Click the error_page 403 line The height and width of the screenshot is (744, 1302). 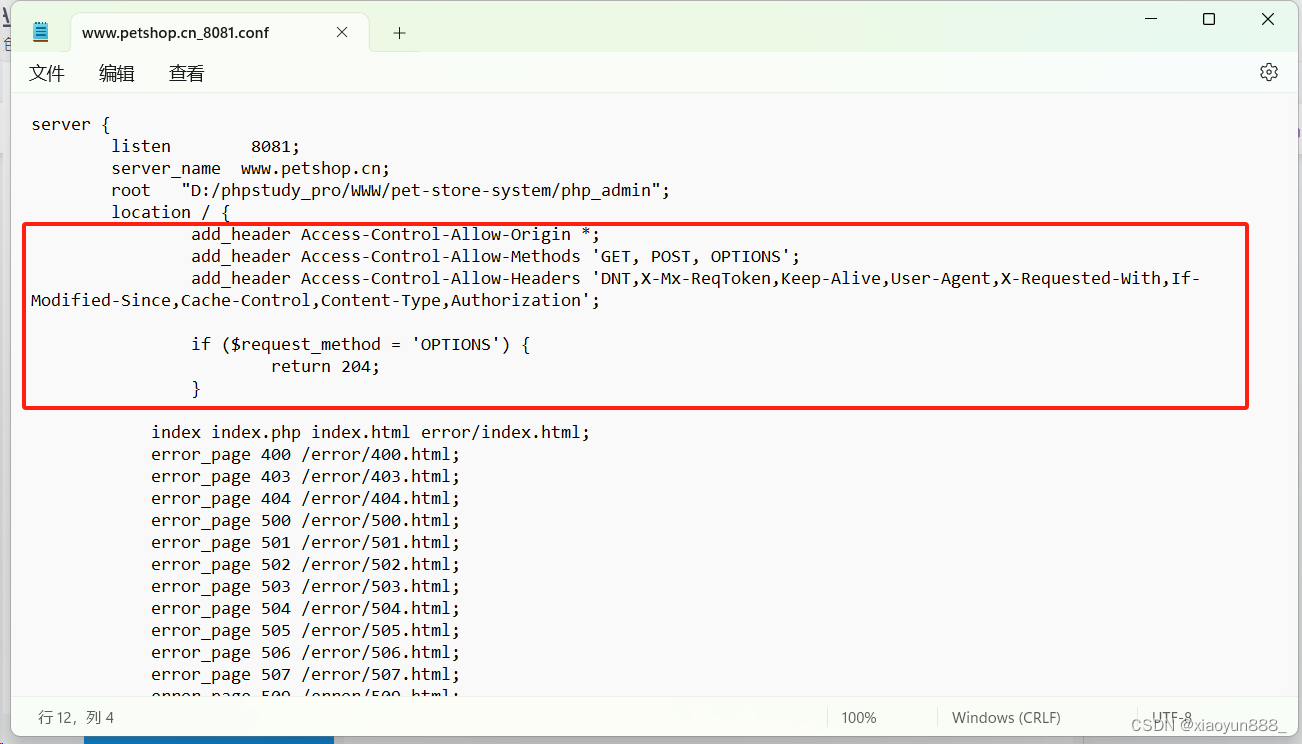305,476
